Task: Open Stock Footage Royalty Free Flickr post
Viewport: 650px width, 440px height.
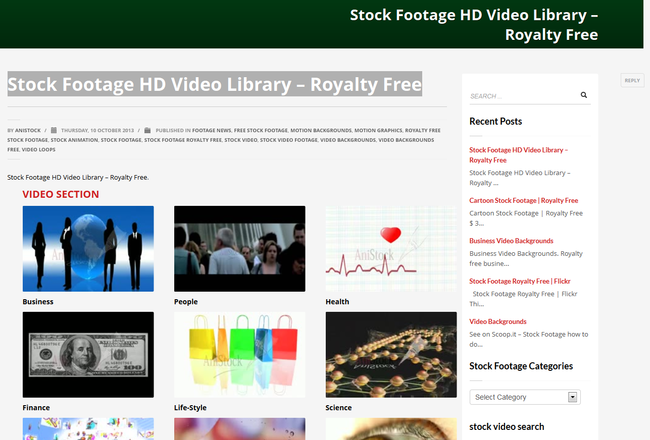Action: [526, 281]
